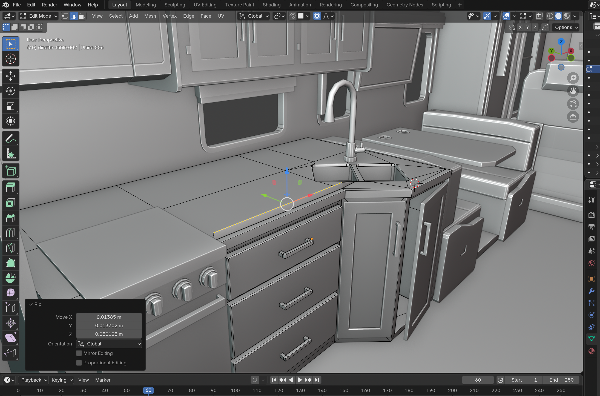Enable edge select mode

[73, 16]
